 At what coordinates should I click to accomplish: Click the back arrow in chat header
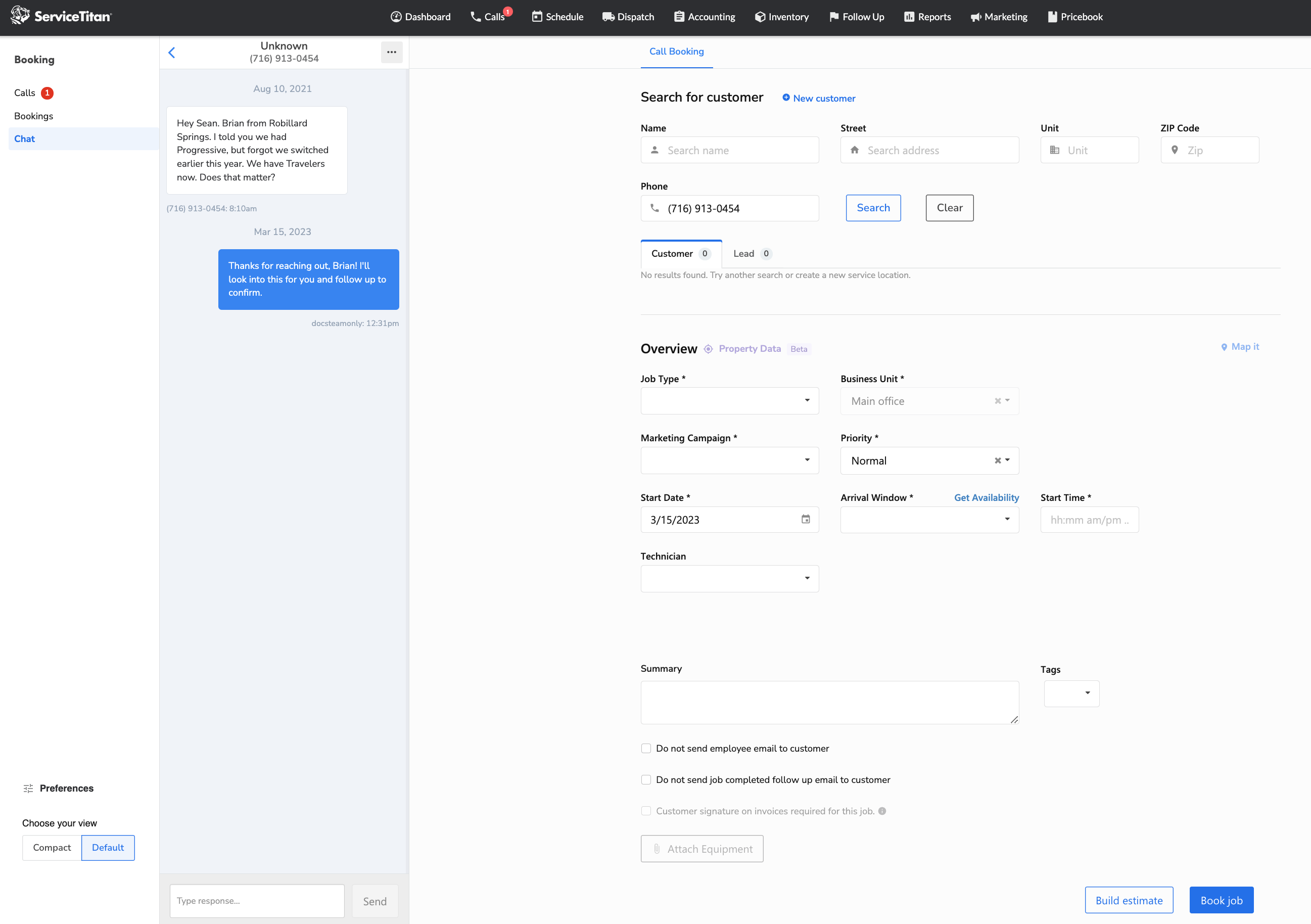[172, 53]
